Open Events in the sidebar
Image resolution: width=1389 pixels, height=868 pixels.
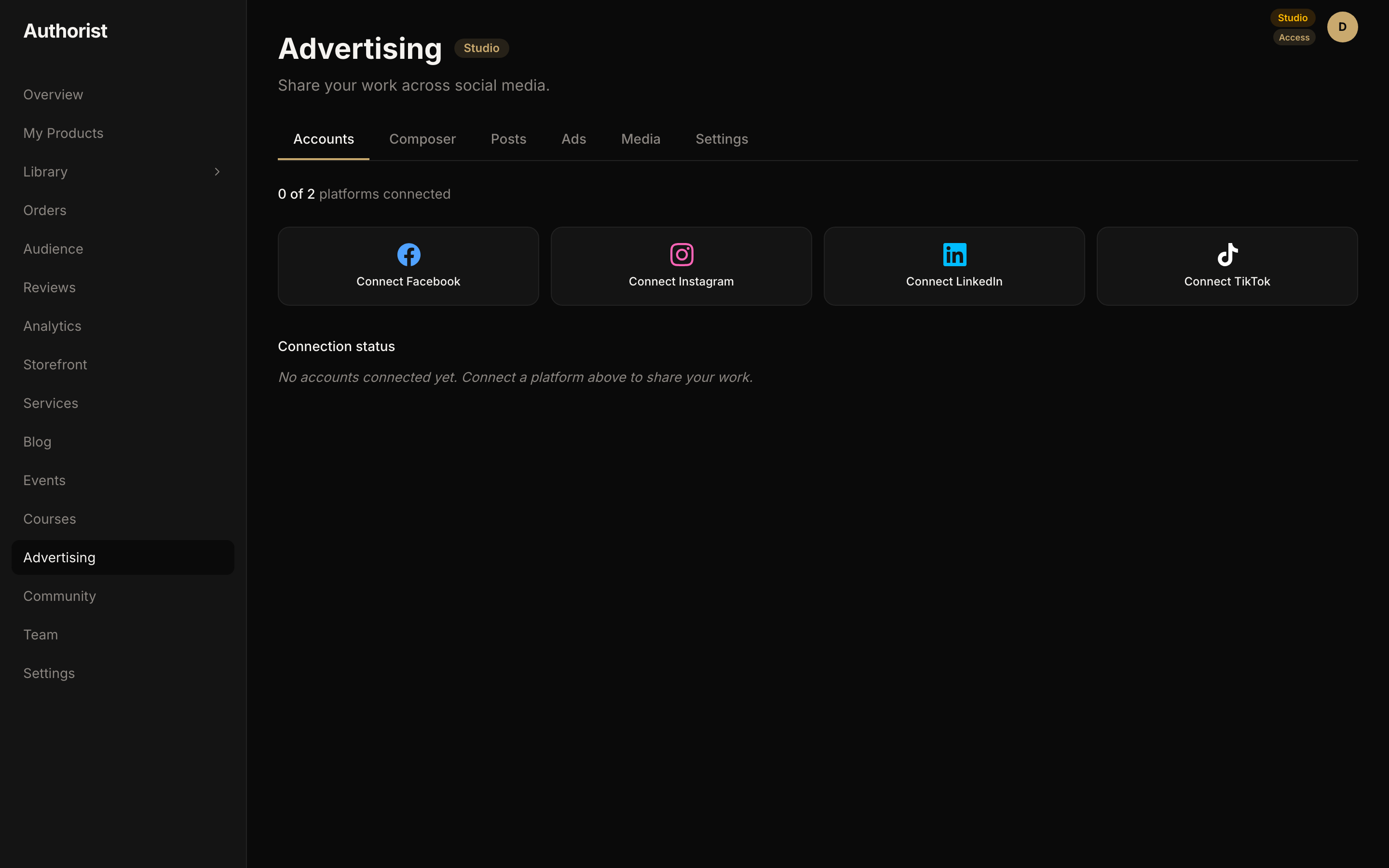pyautogui.click(x=123, y=480)
